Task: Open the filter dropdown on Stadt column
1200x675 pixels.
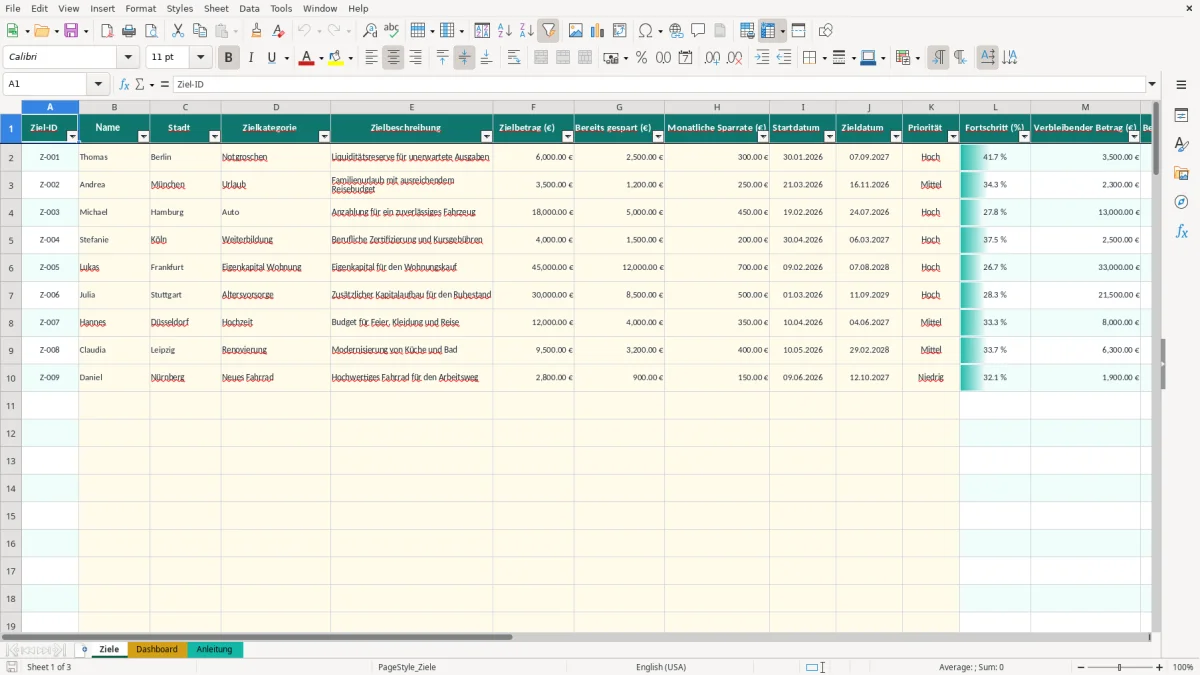Action: 214,136
